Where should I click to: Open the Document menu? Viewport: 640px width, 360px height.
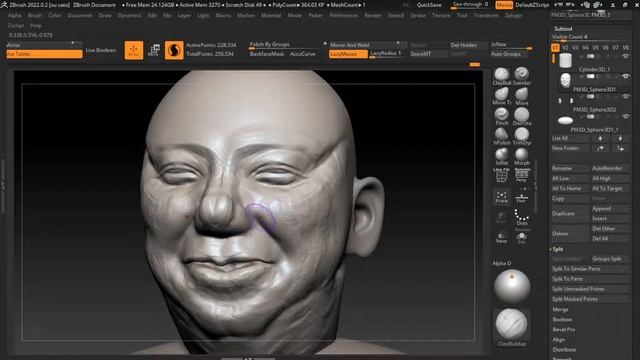80,16
